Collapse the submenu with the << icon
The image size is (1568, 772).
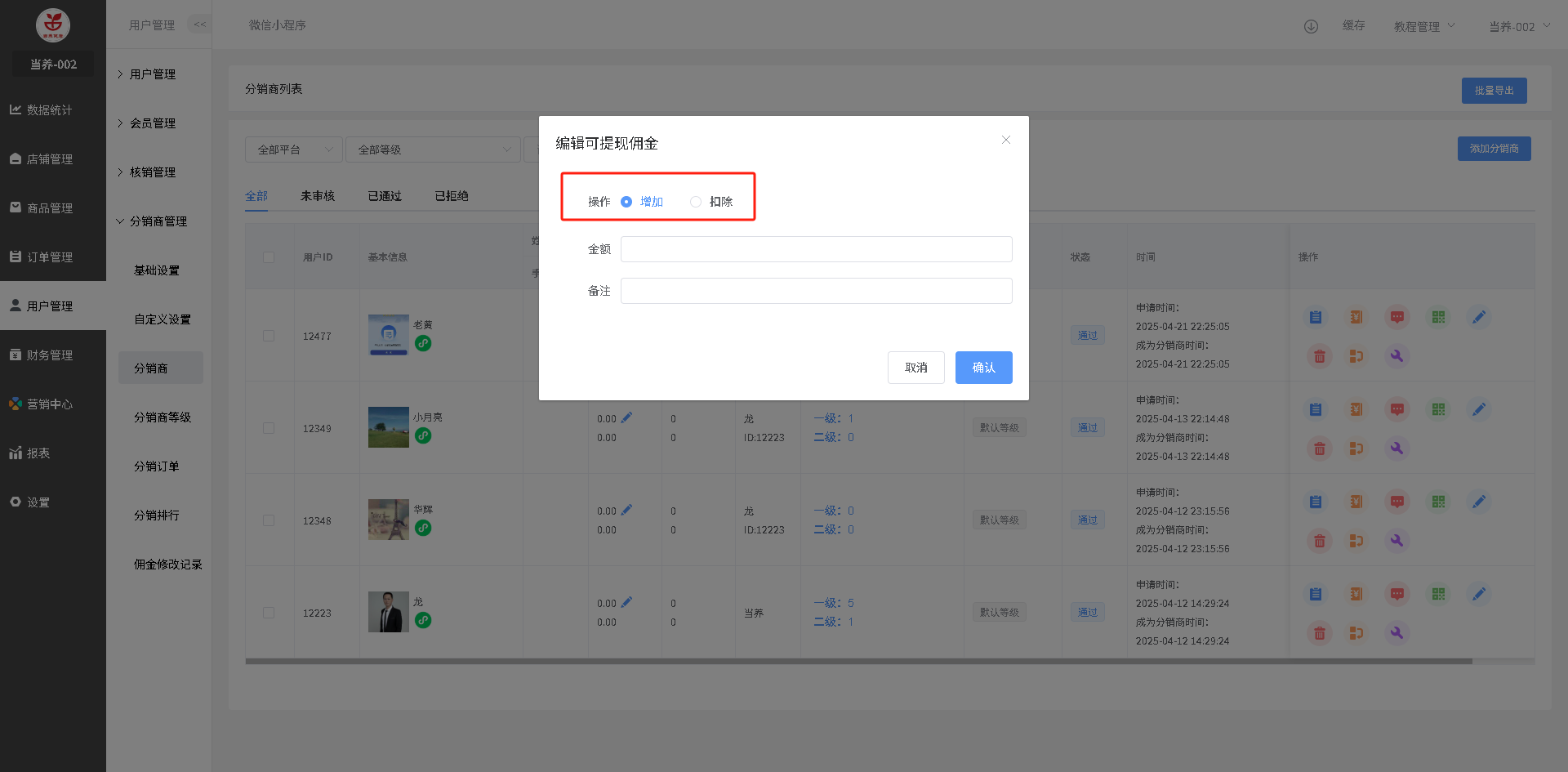pos(199,25)
